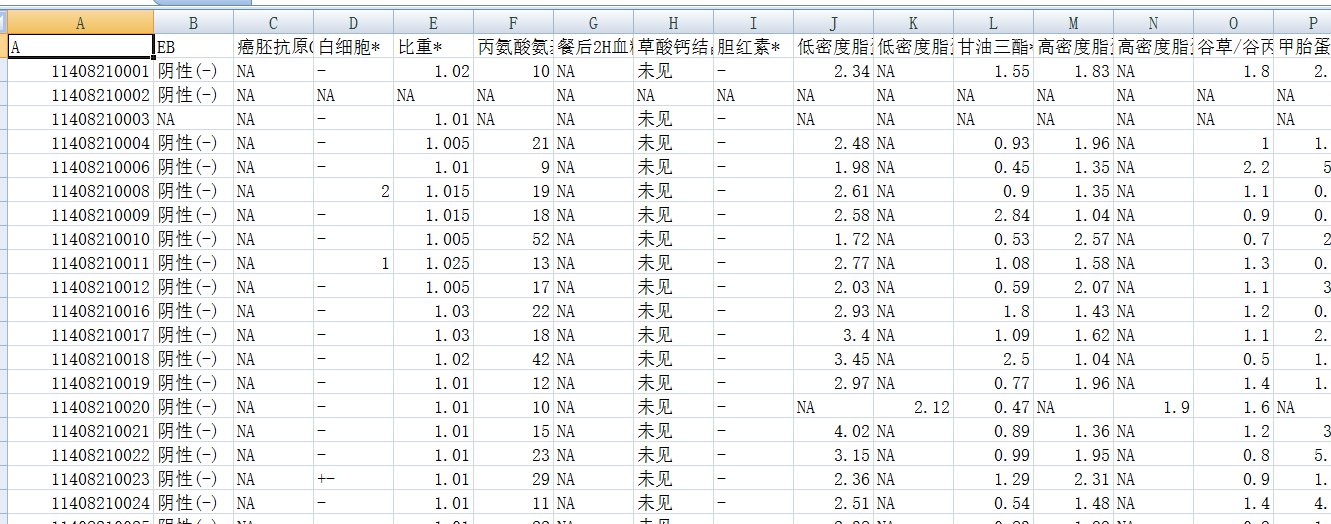This screenshot has width=1331, height=524.
Task: Select cell with ID 11408210023
Action: tap(80, 479)
